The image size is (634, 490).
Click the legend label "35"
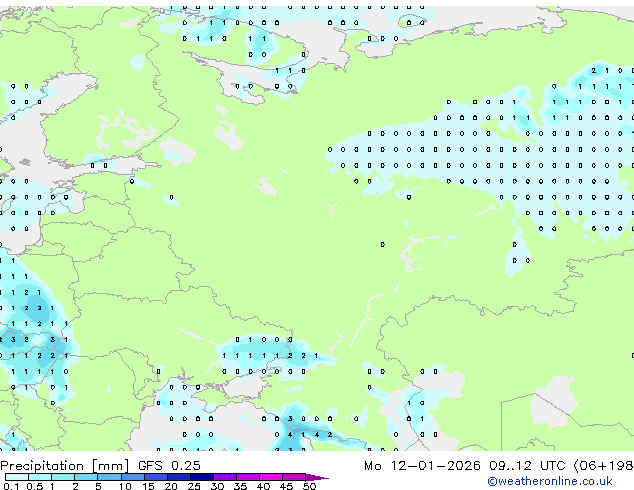coord(240,486)
